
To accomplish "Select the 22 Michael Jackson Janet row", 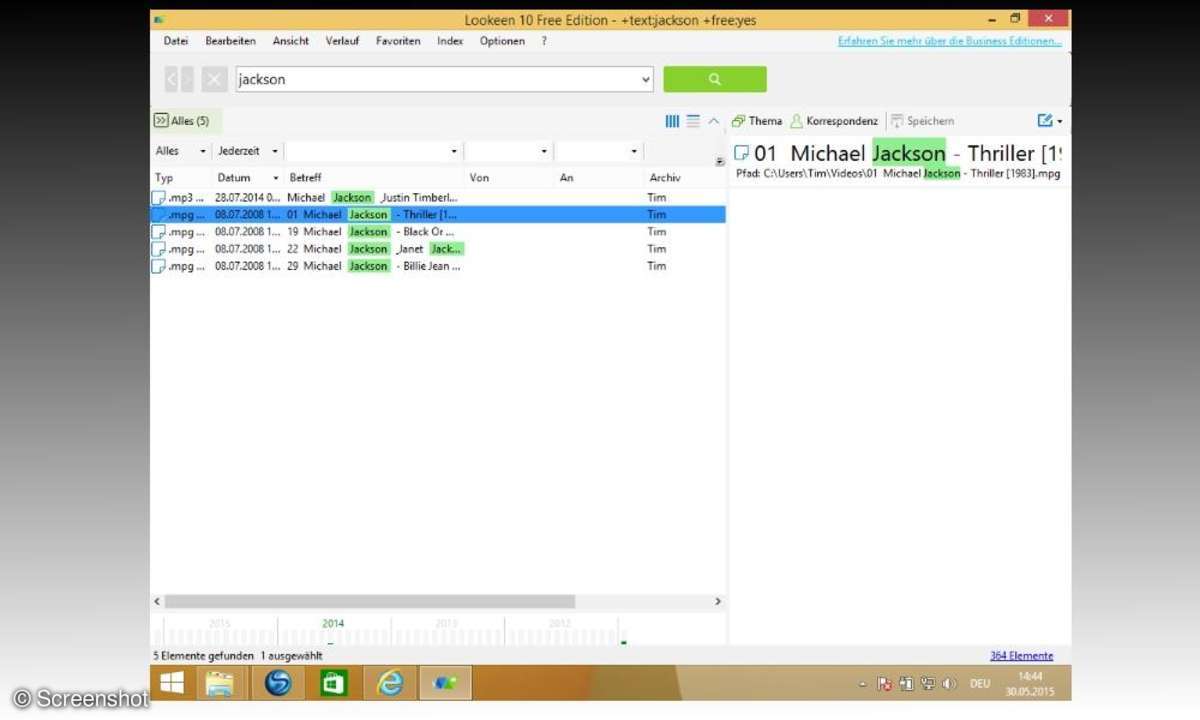I will (438, 249).
